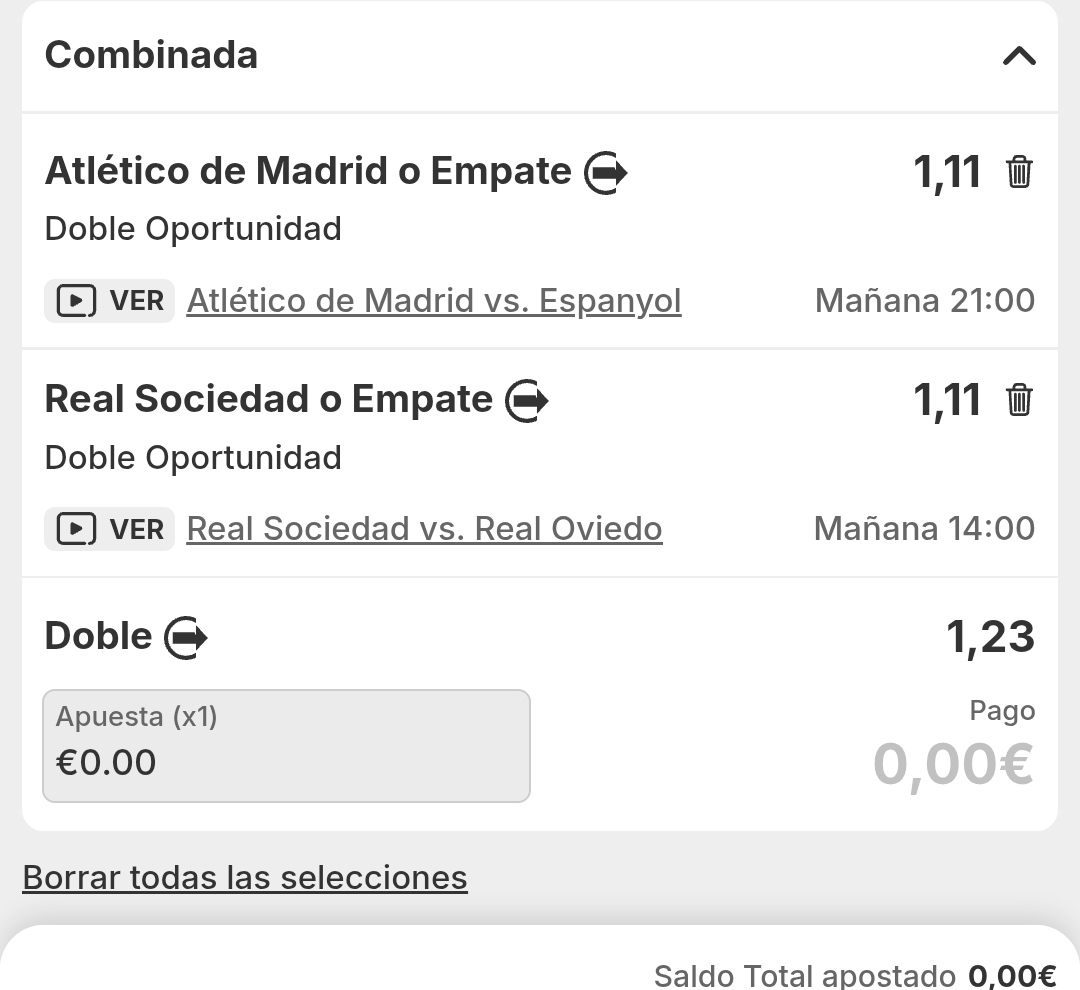Remove the Real Sociedad o Empate selection
1080x990 pixels.
1019,400
